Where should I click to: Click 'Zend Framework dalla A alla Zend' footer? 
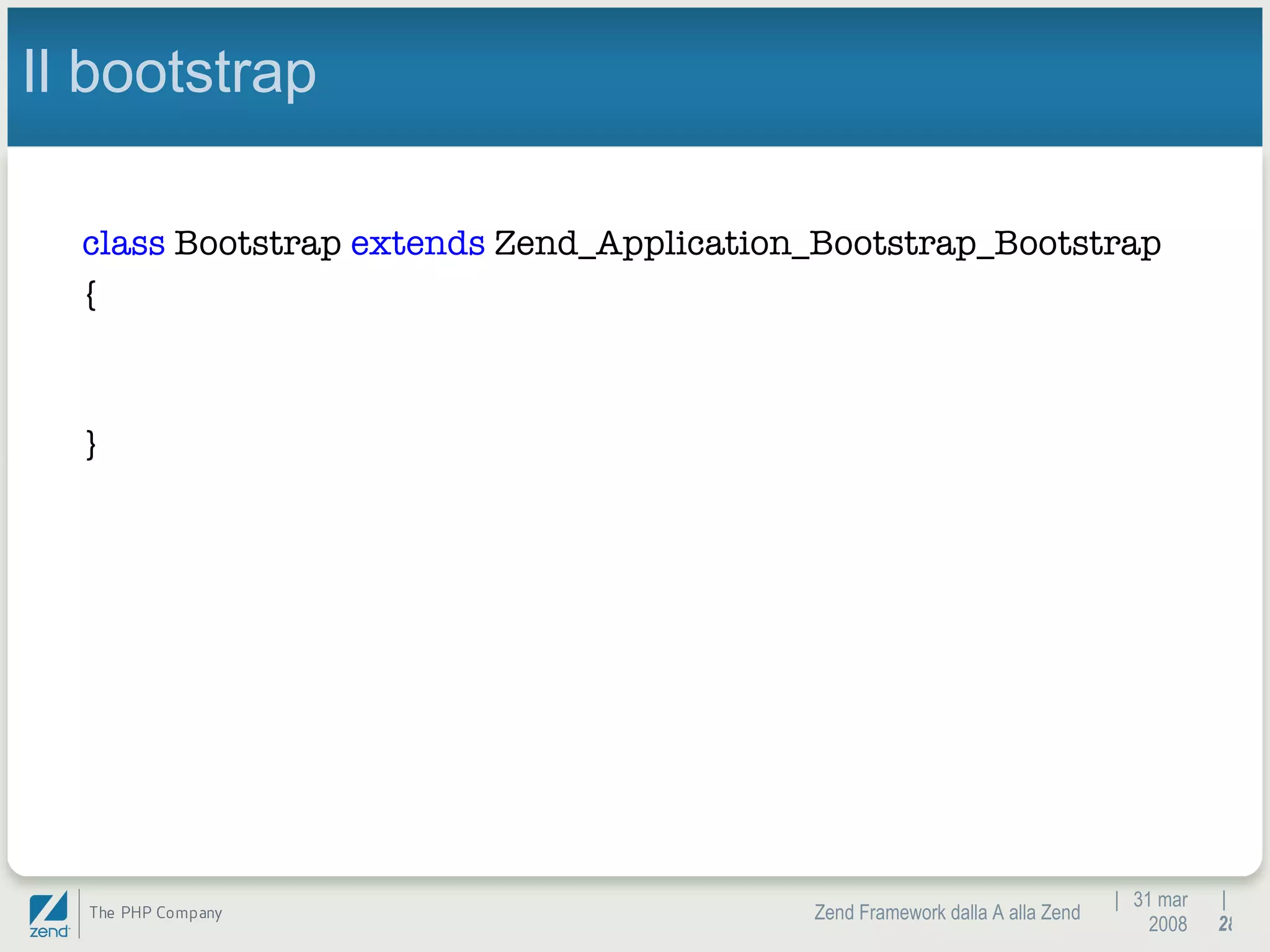pos(947,912)
